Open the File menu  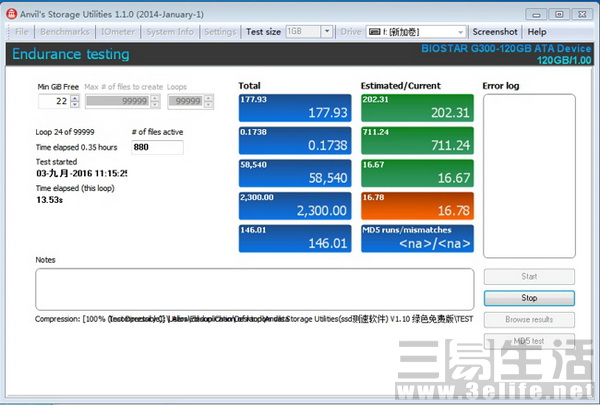[22, 32]
